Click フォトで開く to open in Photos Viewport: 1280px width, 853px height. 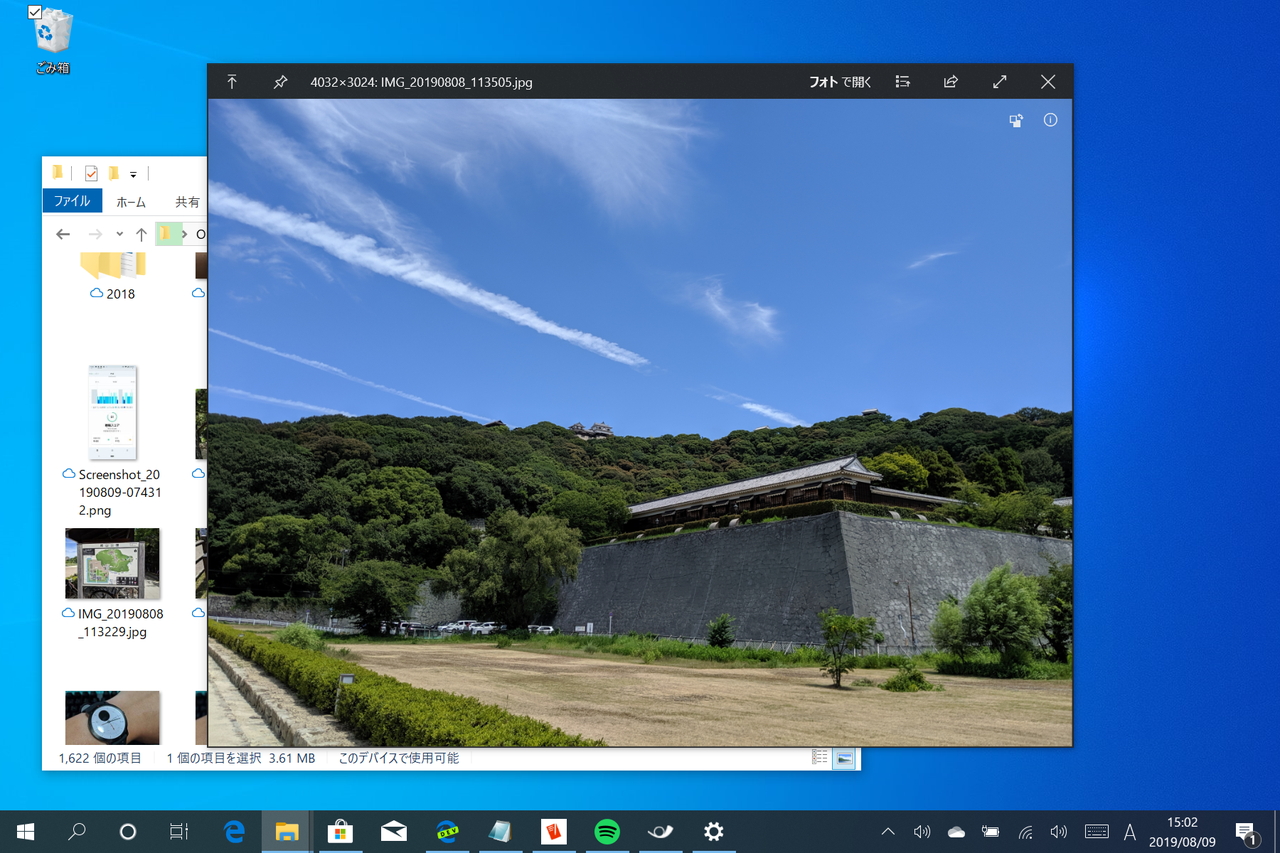click(x=838, y=81)
